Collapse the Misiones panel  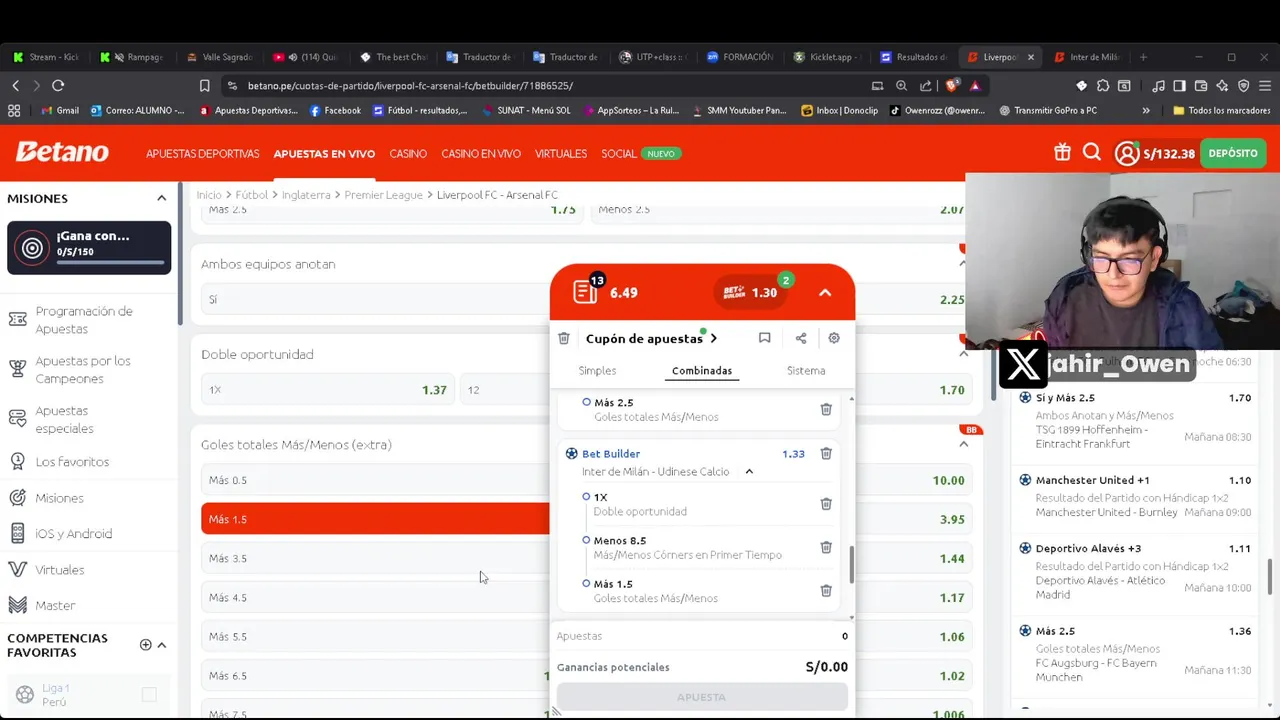pos(161,198)
